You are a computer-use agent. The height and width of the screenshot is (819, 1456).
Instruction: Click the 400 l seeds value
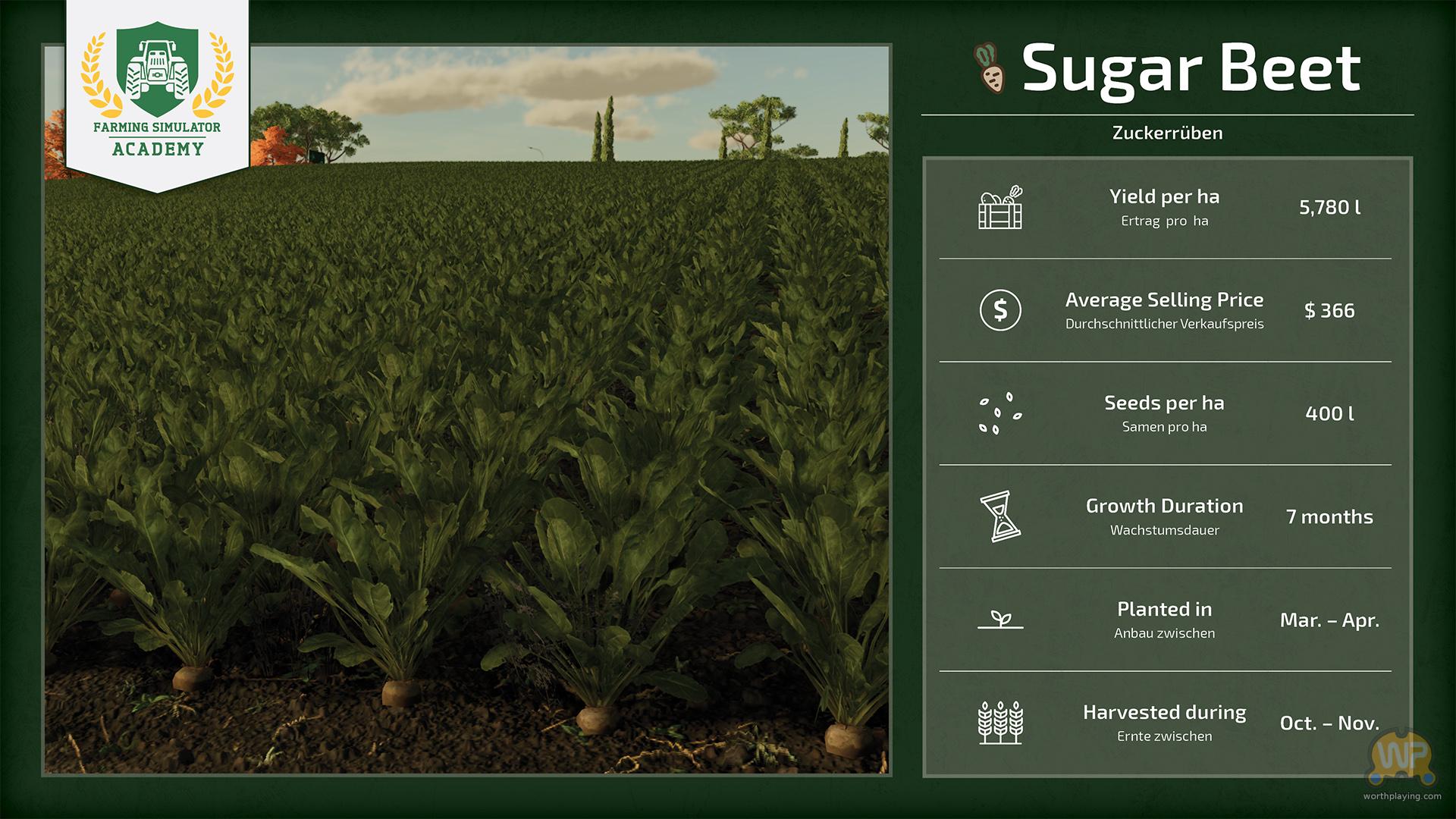pos(1329,413)
